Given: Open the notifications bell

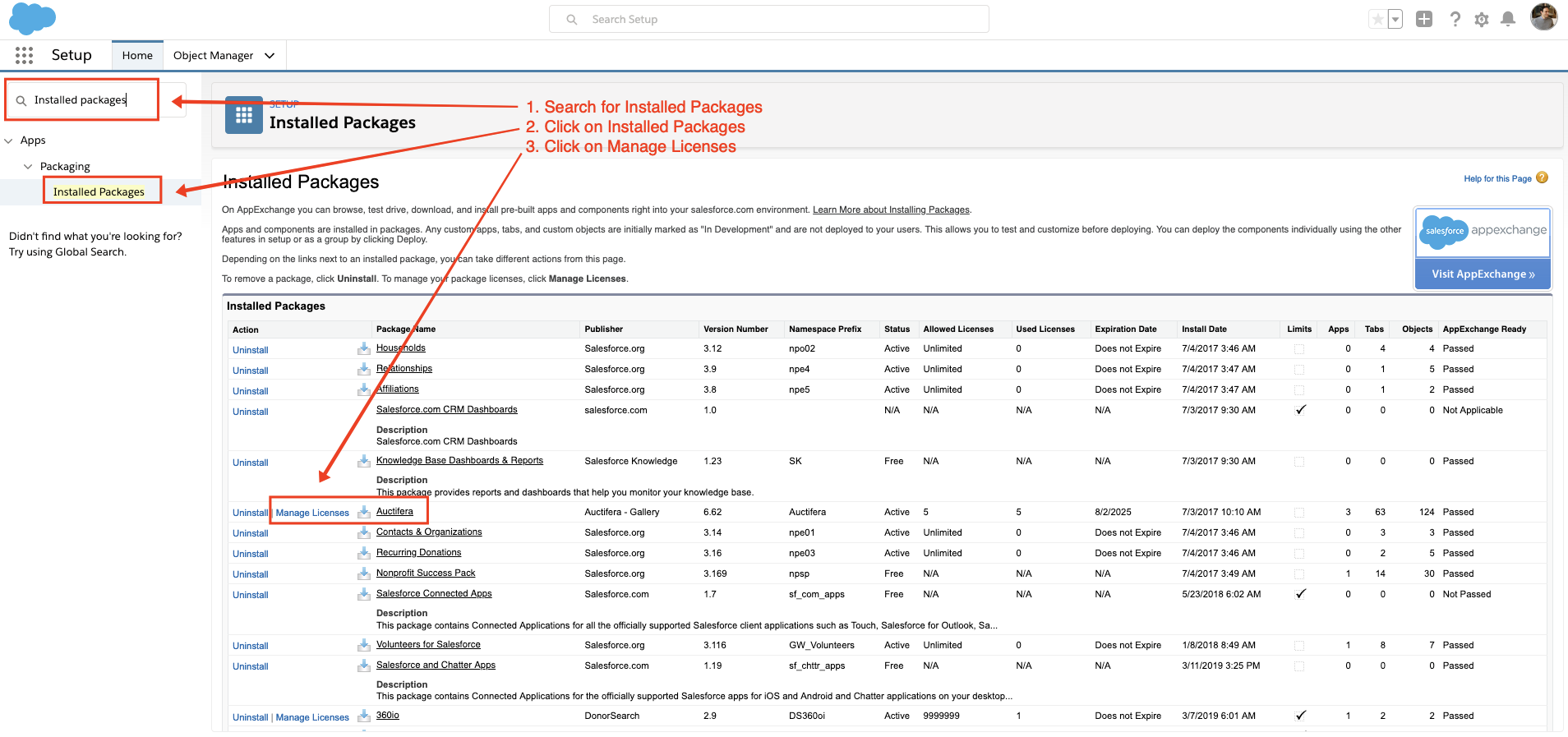Looking at the screenshot, I should (1507, 19).
